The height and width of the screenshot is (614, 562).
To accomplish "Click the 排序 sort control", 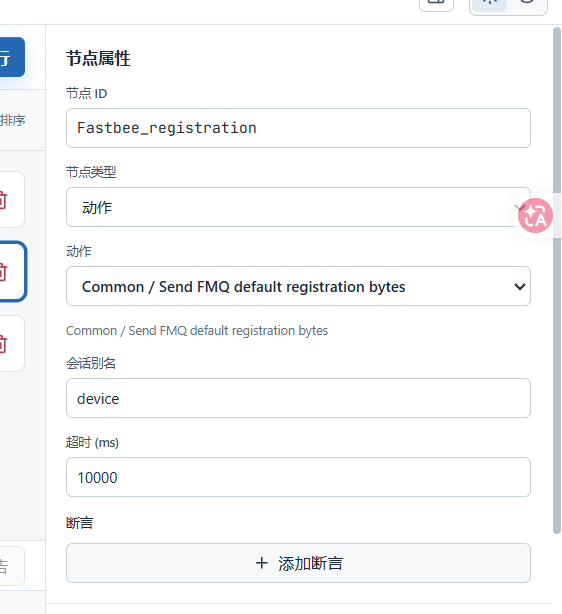I will [x=13, y=120].
